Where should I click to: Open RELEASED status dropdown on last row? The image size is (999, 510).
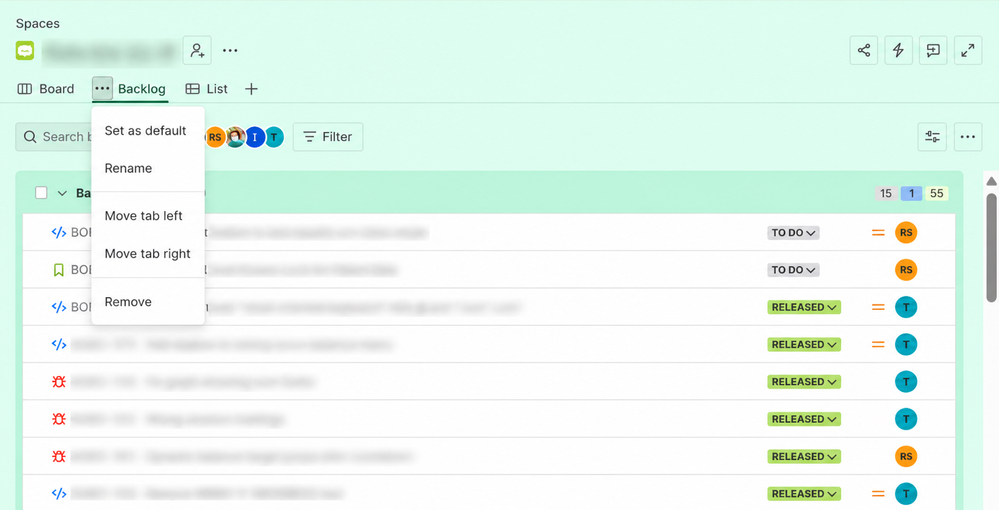click(804, 493)
